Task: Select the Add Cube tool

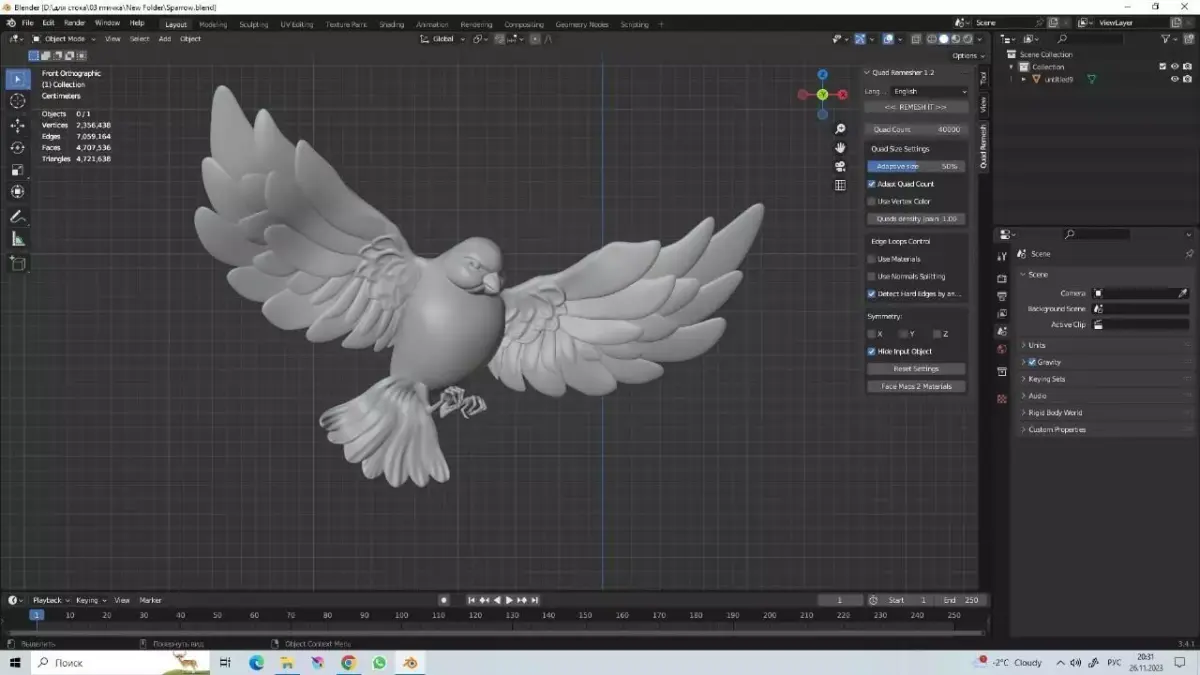Action: [x=18, y=263]
